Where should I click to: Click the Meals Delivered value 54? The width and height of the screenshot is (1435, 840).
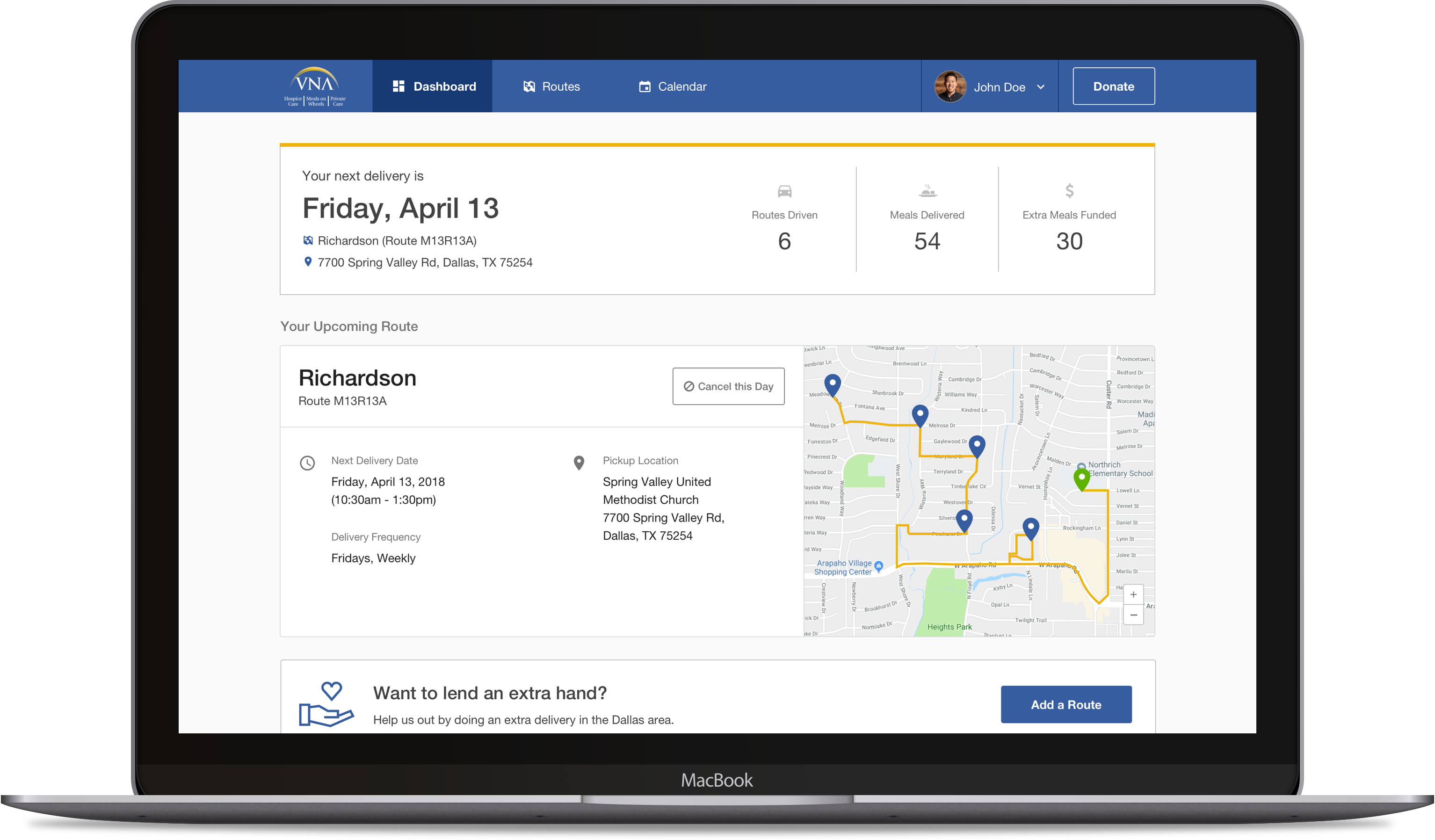(x=927, y=241)
